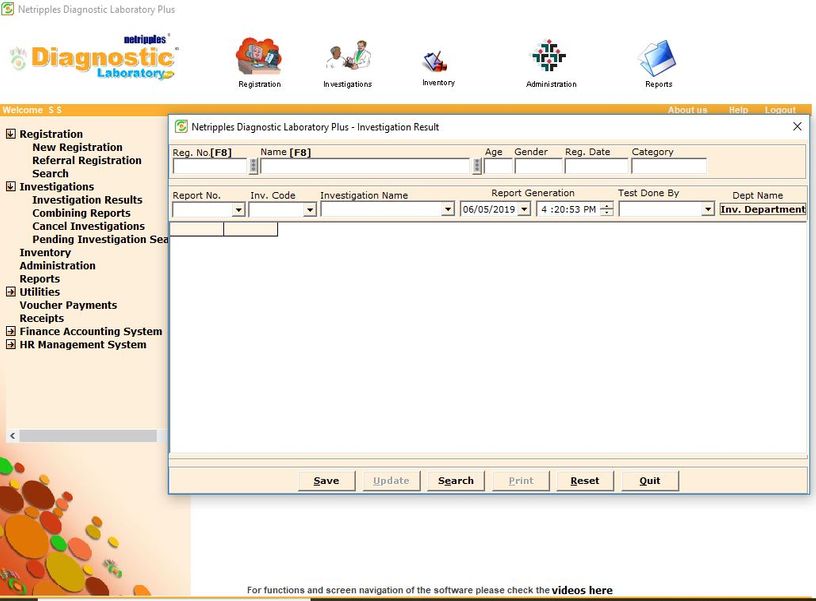This screenshot has height=601, width=816.
Task: Click the Report Generation time spinner
Action: tap(607, 210)
